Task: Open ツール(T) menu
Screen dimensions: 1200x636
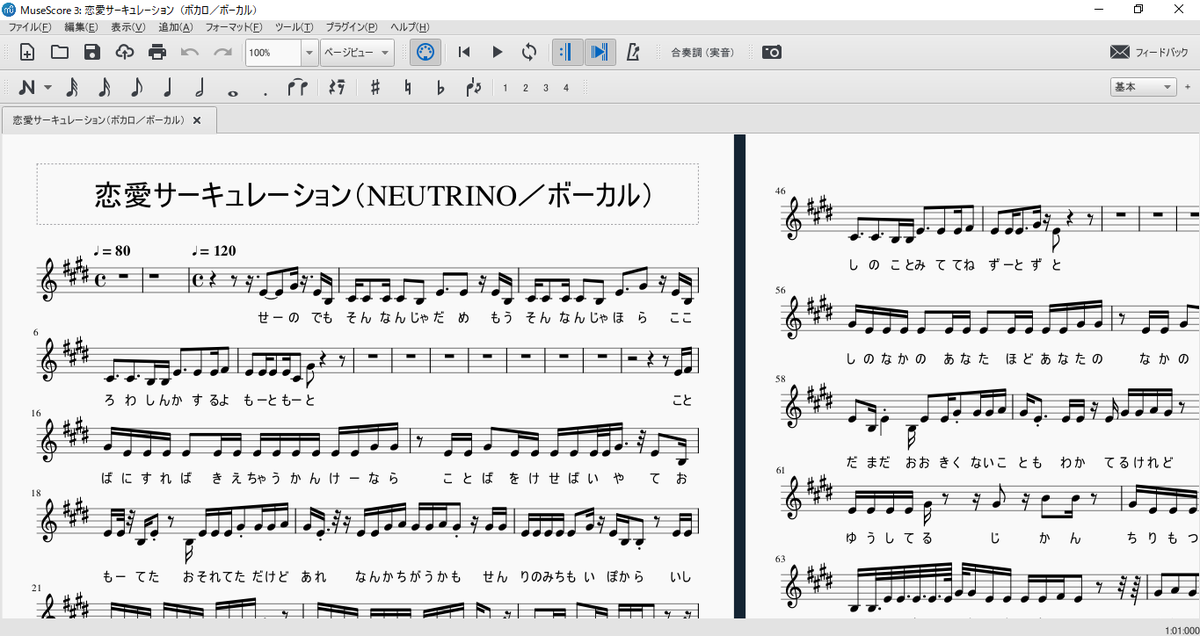Action: [x=294, y=27]
